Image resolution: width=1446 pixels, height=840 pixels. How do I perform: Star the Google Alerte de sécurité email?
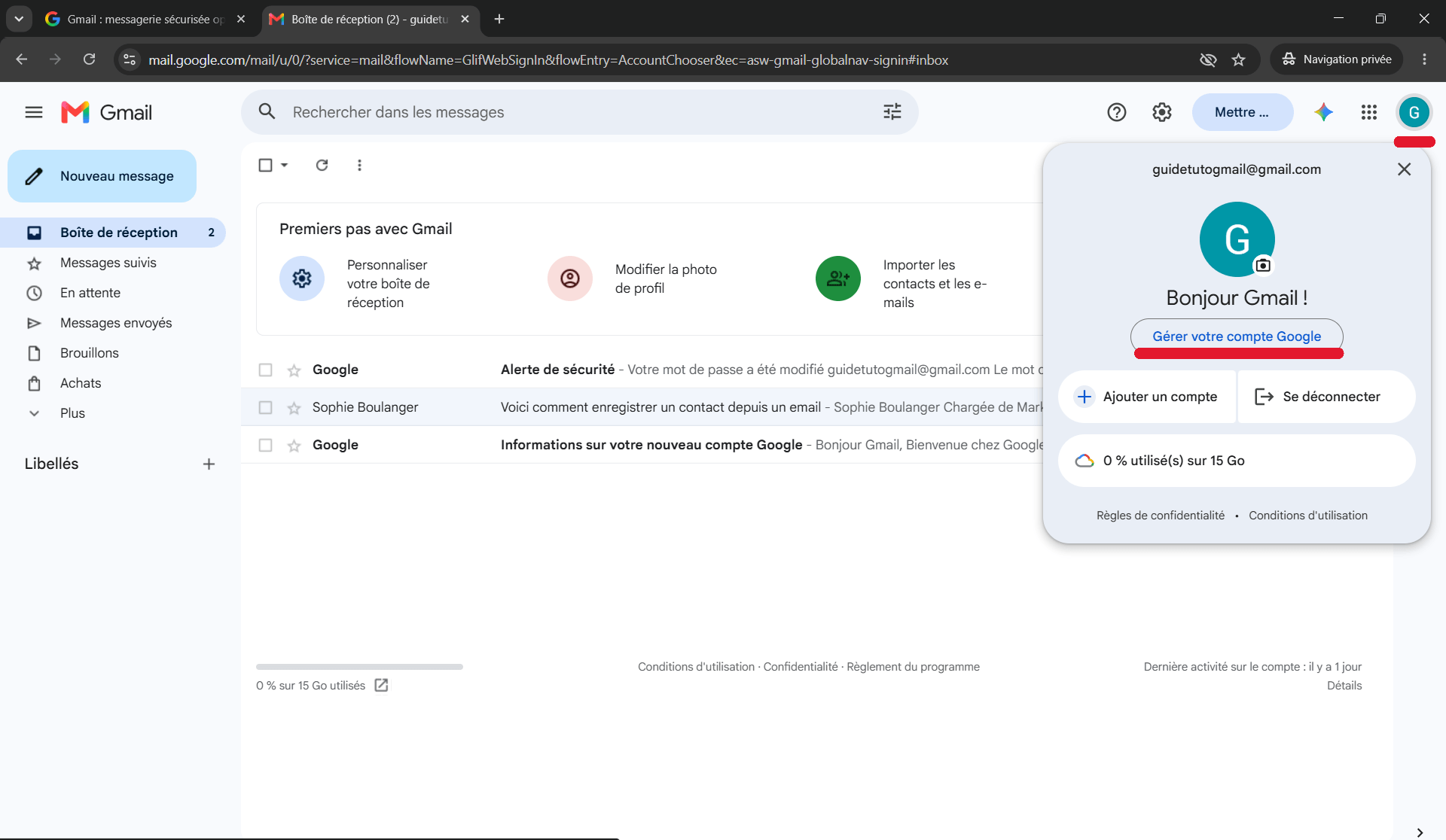coord(294,370)
